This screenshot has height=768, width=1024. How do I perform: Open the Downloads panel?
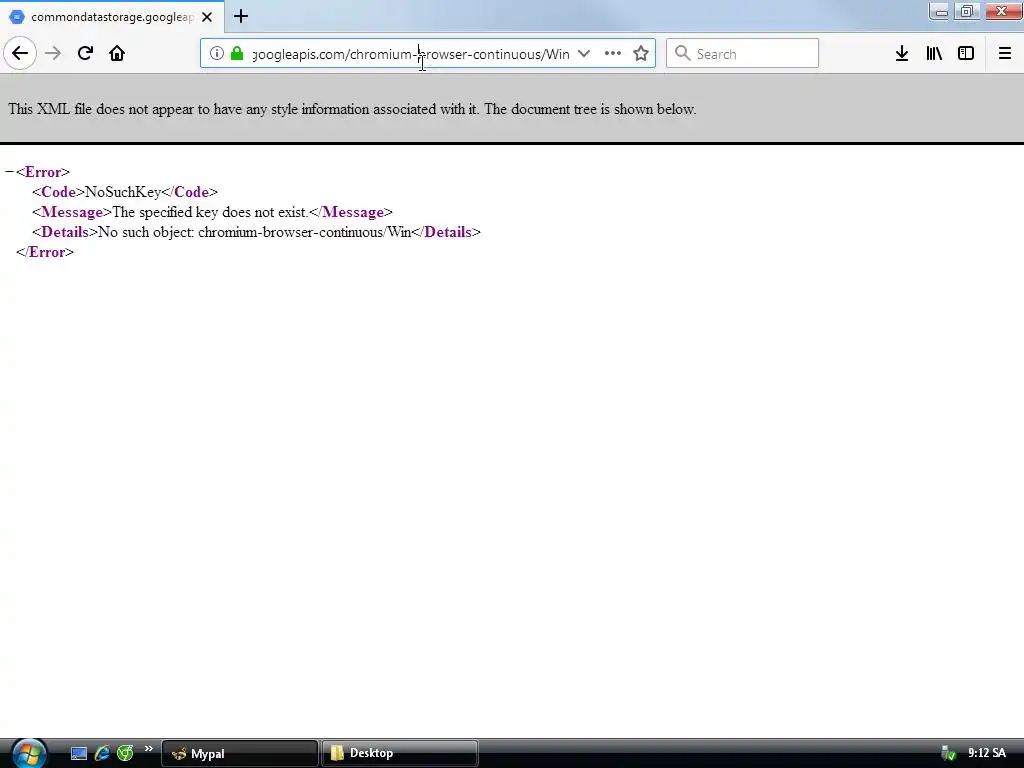(902, 53)
